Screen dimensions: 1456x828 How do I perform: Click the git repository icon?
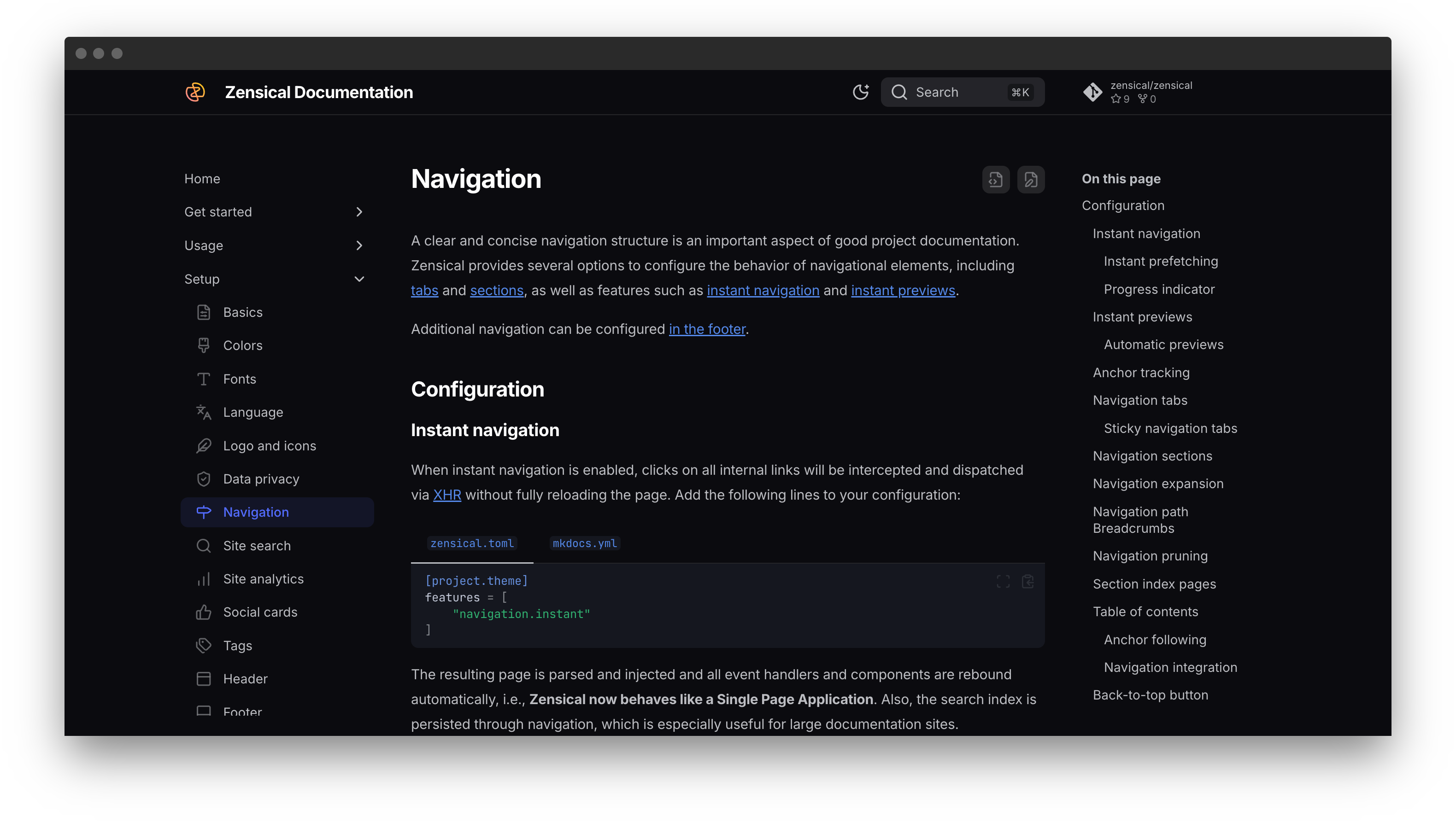click(x=1092, y=92)
